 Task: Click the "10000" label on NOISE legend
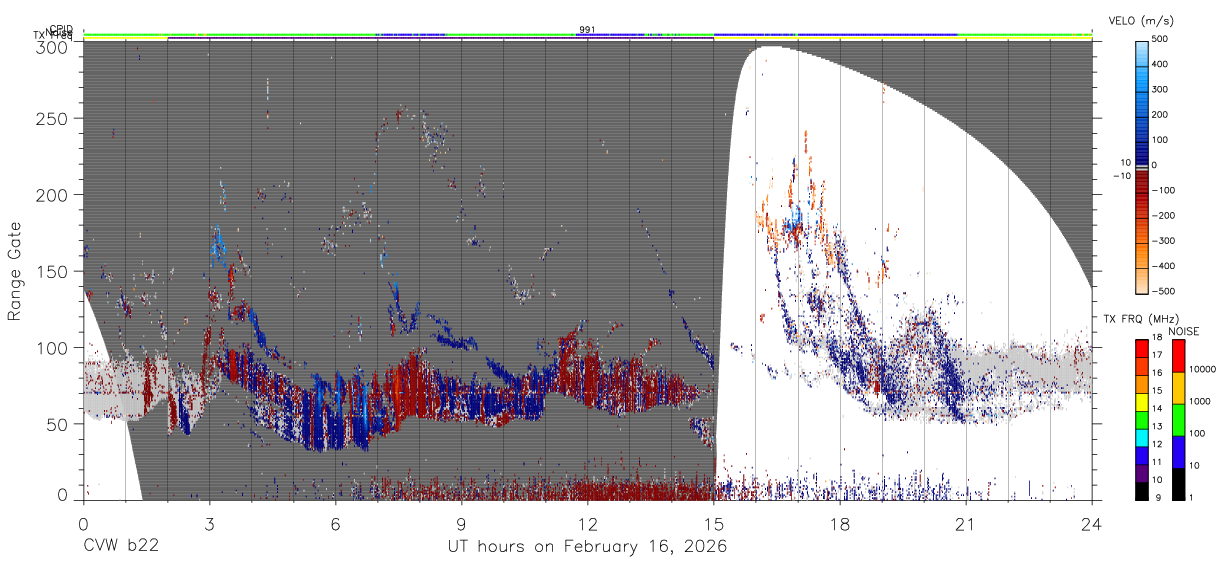coord(1203,369)
